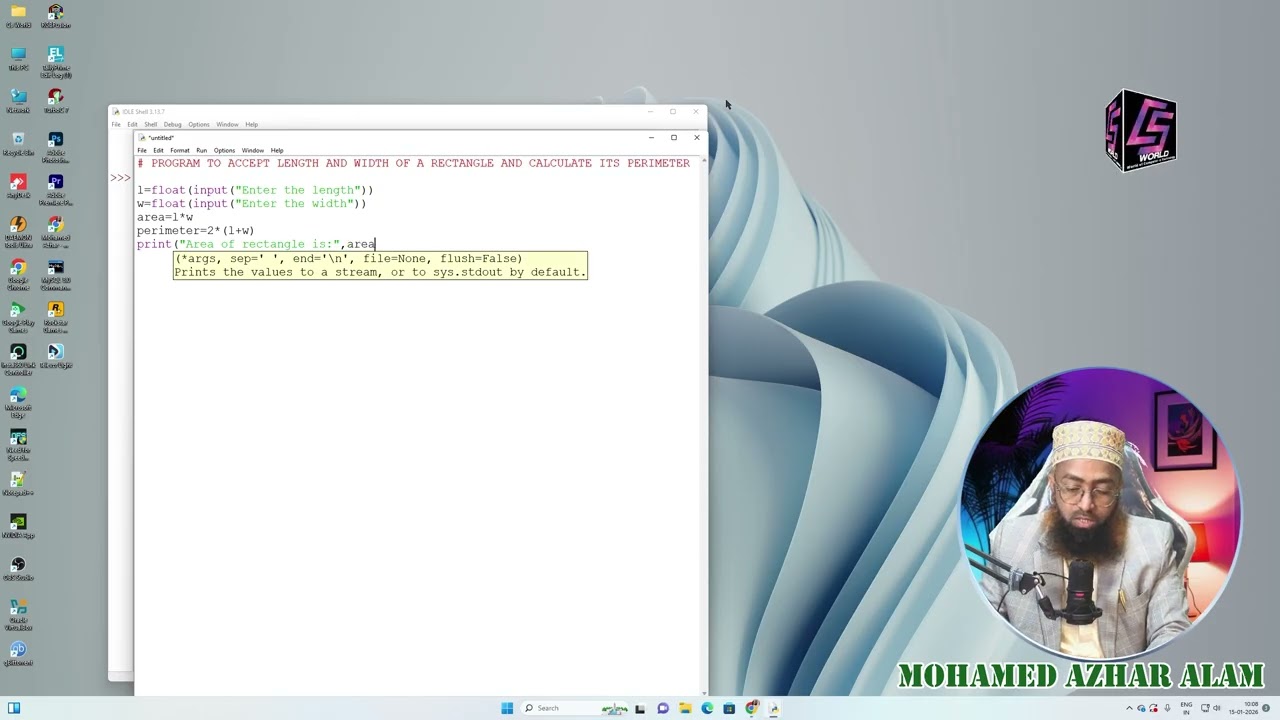This screenshot has height=720, width=1280.
Task: Click the perimeter=2*(l+w) code line
Action: tap(196, 230)
